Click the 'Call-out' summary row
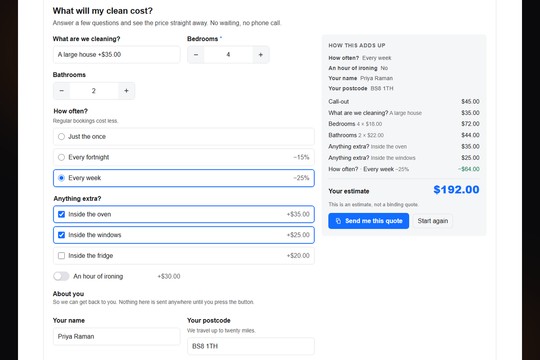Viewport: 540px width, 360px height. pyautogui.click(x=404, y=102)
